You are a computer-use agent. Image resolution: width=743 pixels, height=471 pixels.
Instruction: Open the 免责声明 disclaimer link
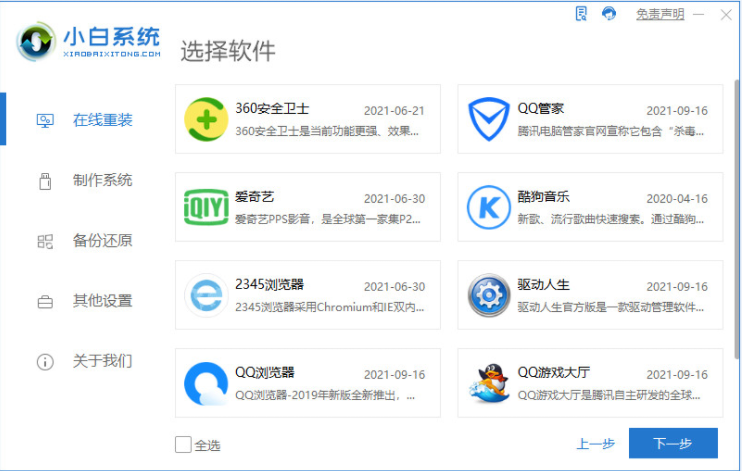tap(660, 14)
